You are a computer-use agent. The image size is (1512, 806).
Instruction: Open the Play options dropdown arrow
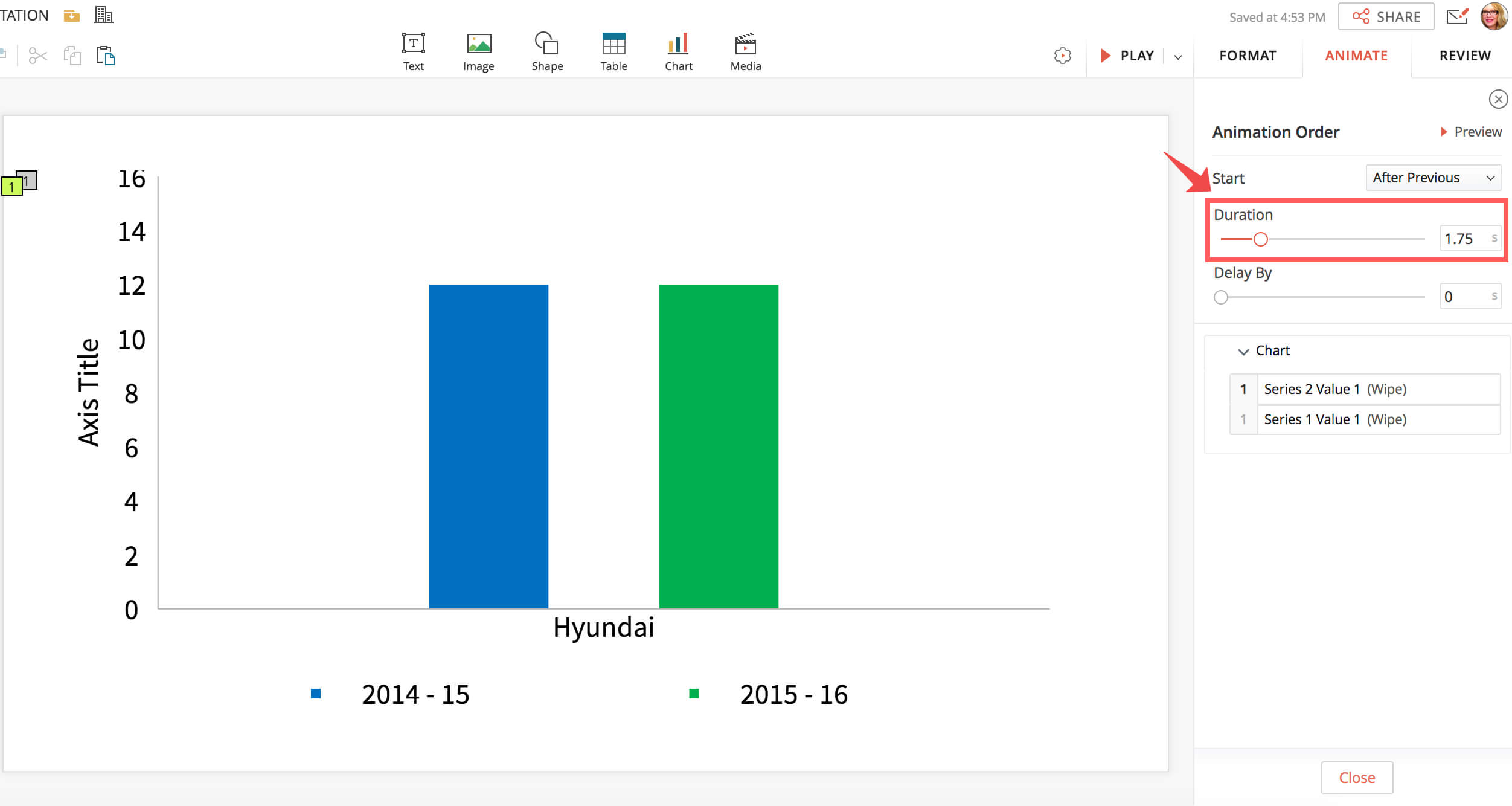point(1177,57)
